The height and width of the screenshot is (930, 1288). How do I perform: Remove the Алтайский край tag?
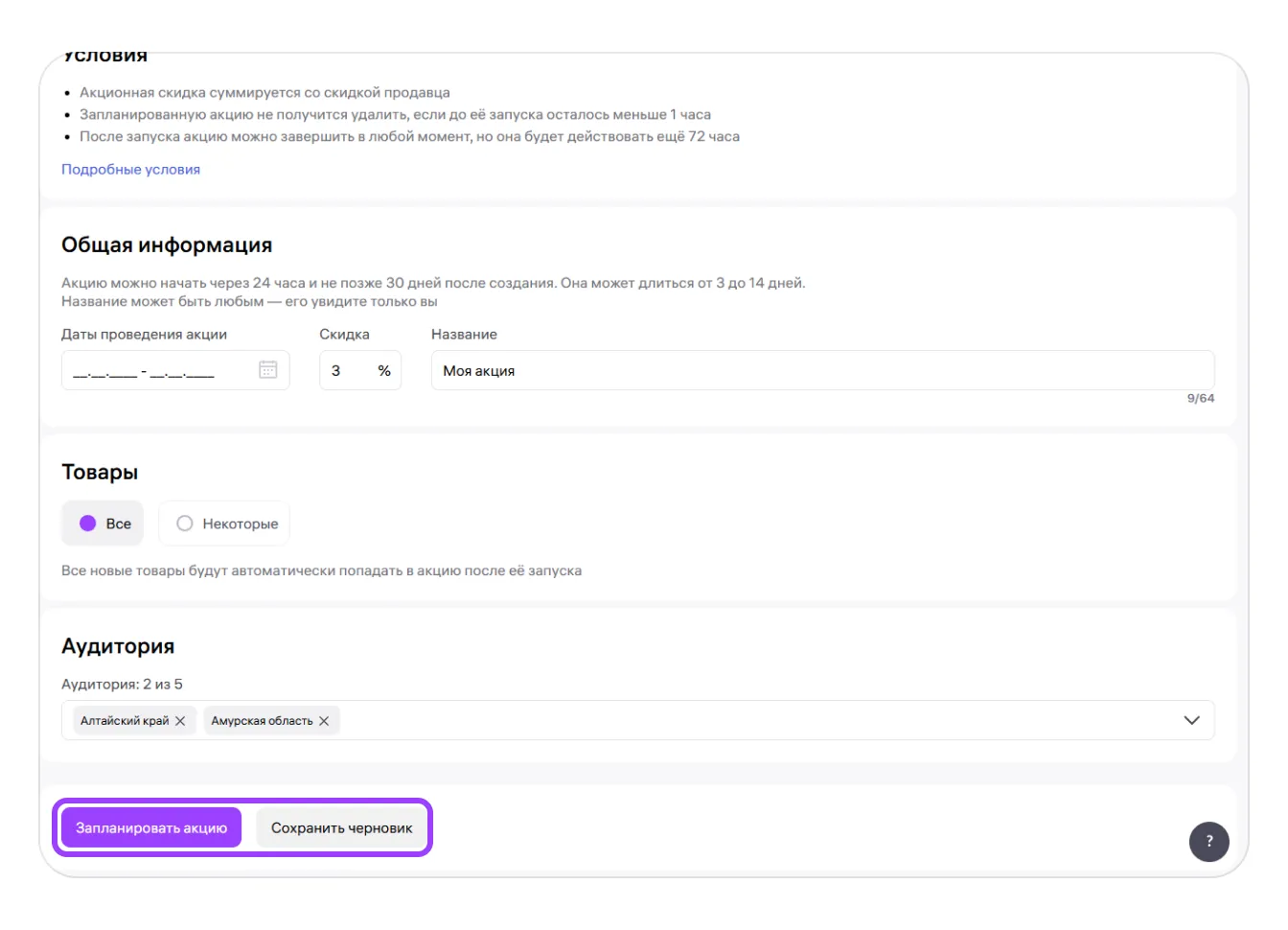[x=180, y=721]
